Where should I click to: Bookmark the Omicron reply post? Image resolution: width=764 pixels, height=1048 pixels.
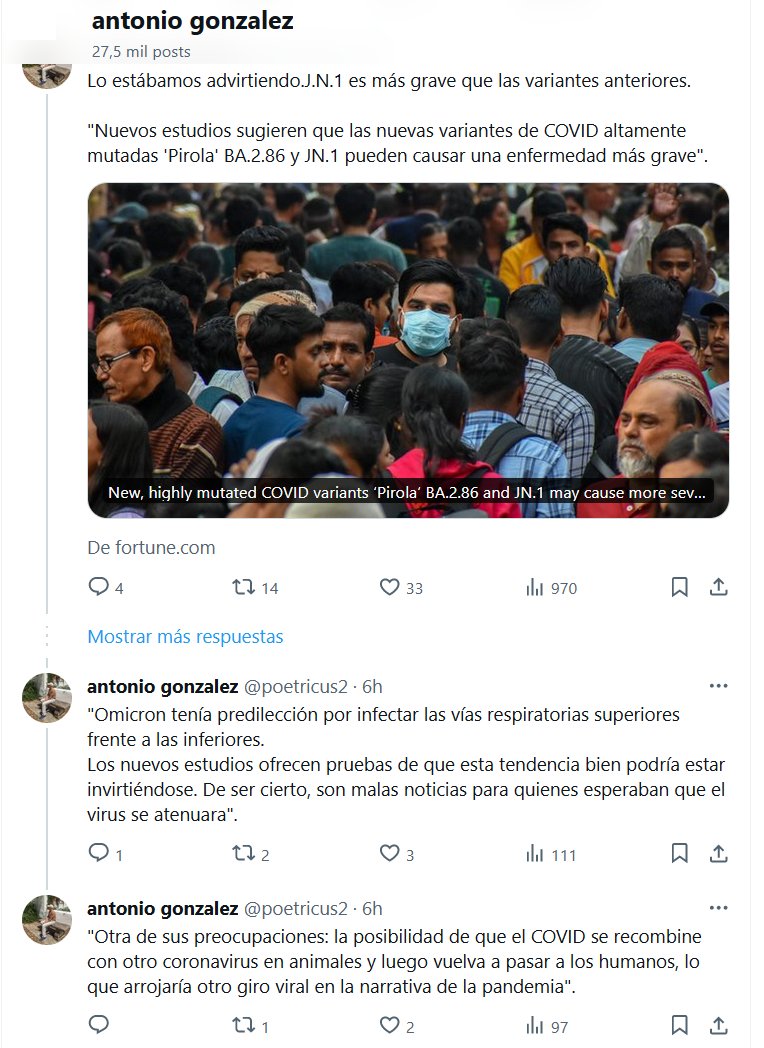click(x=679, y=854)
